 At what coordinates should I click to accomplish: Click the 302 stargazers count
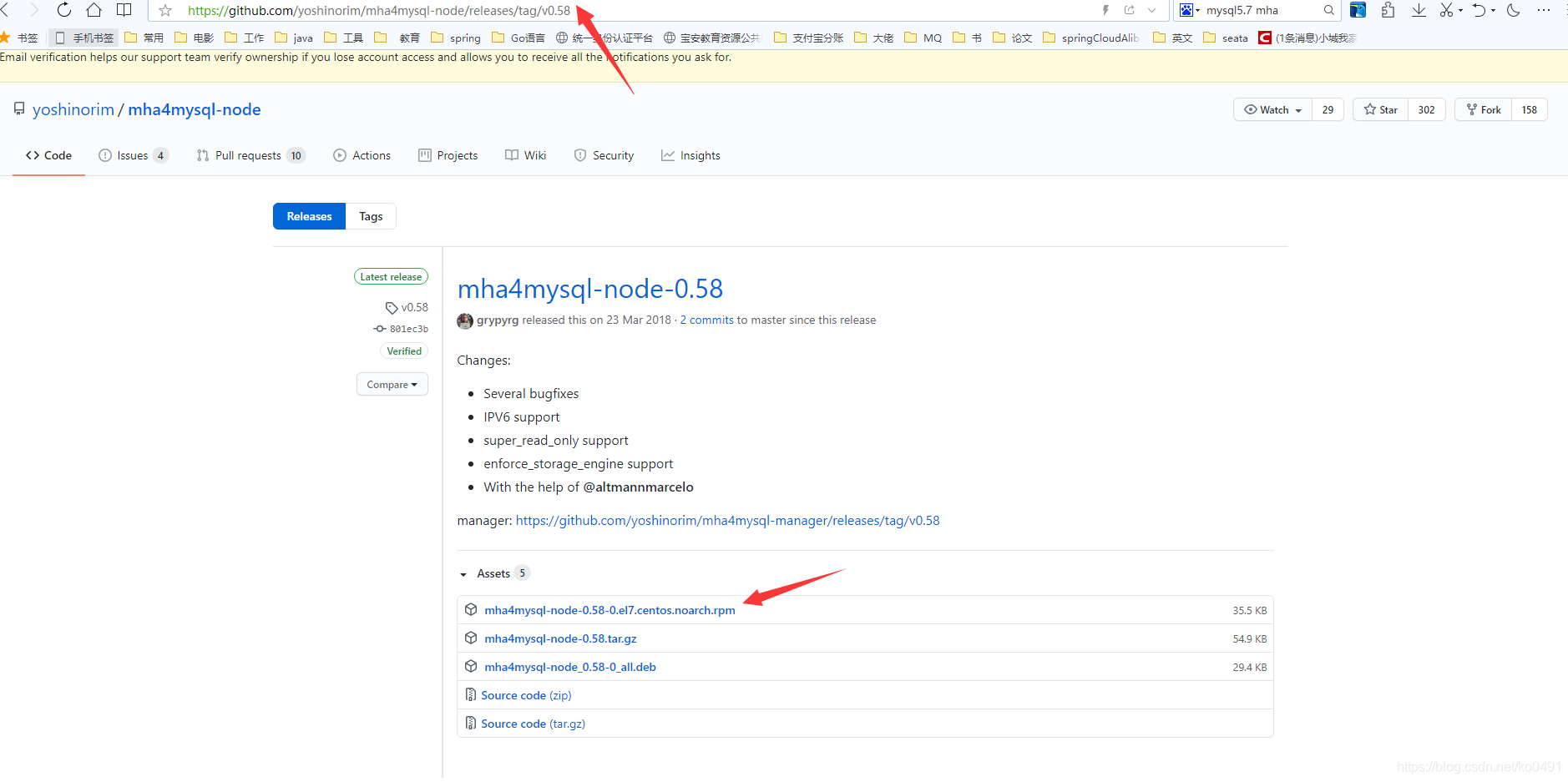click(1427, 109)
